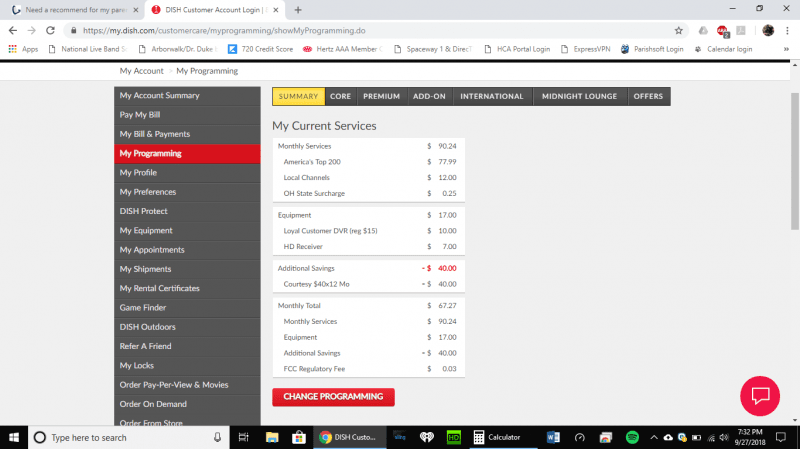Screen dimensions: 800x449
Task: Open Apps shortcut in bookmarks bar
Action: pyautogui.click(x=23, y=49)
